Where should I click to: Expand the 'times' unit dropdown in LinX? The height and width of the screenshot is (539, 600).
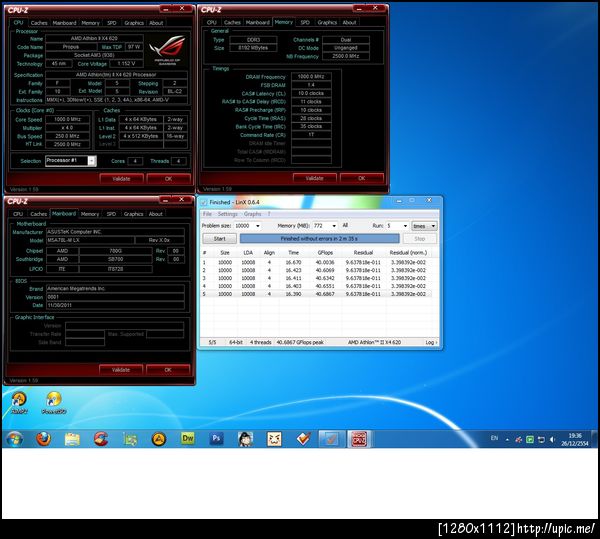(x=424, y=226)
